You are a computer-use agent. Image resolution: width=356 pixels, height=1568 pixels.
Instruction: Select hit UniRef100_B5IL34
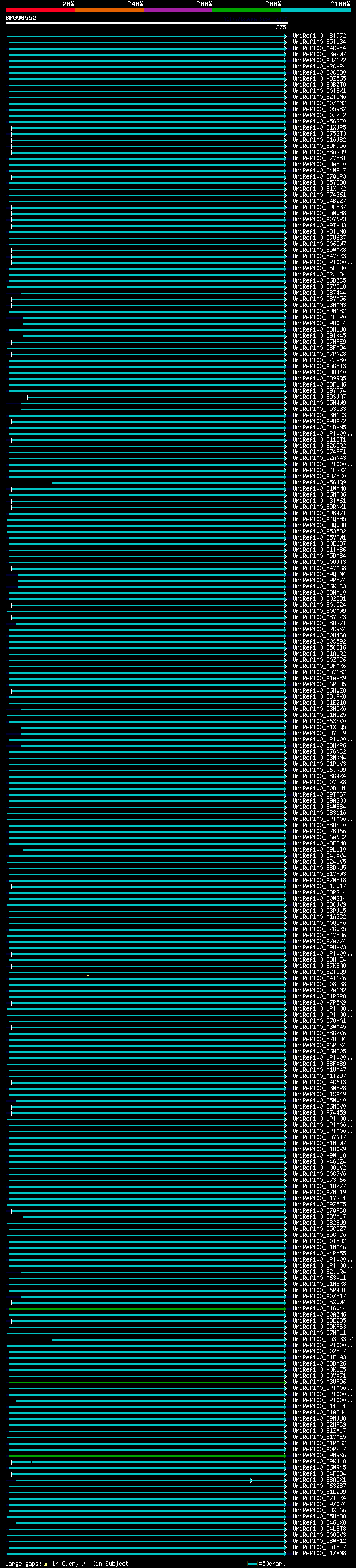(319, 42)
